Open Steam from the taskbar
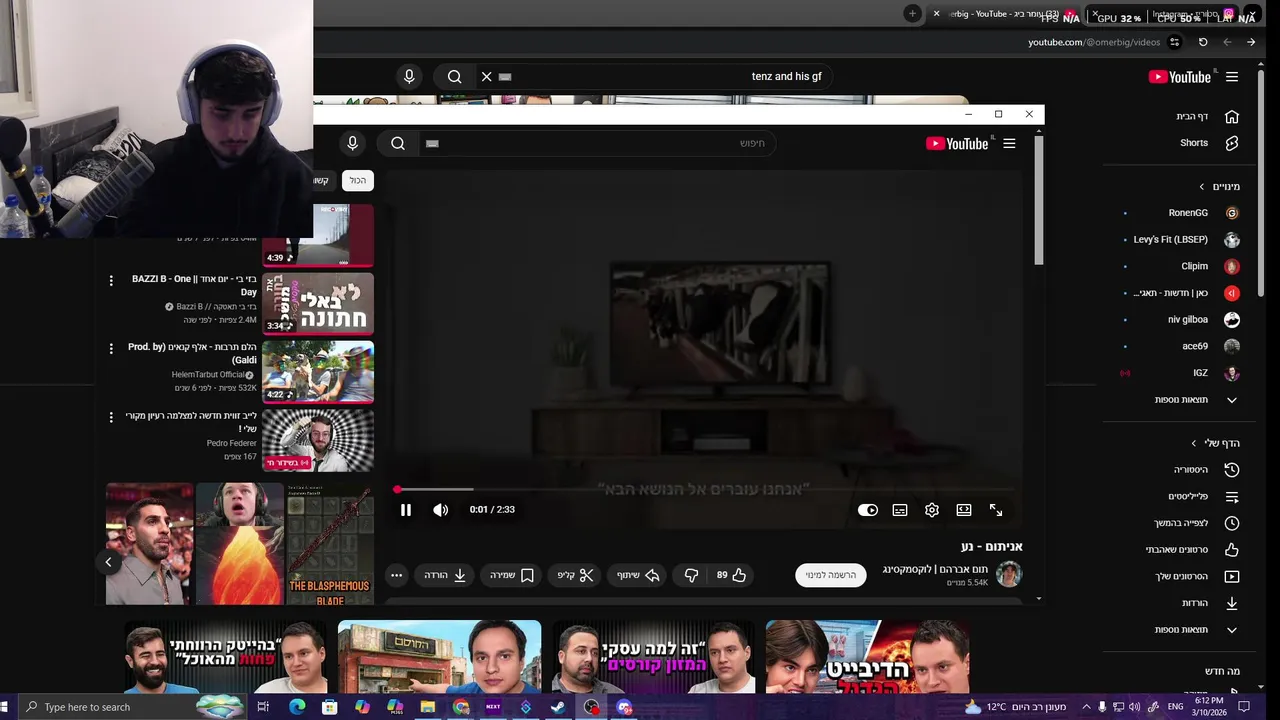The width and height of the screenshot is (1280, 720). (558, 707)
